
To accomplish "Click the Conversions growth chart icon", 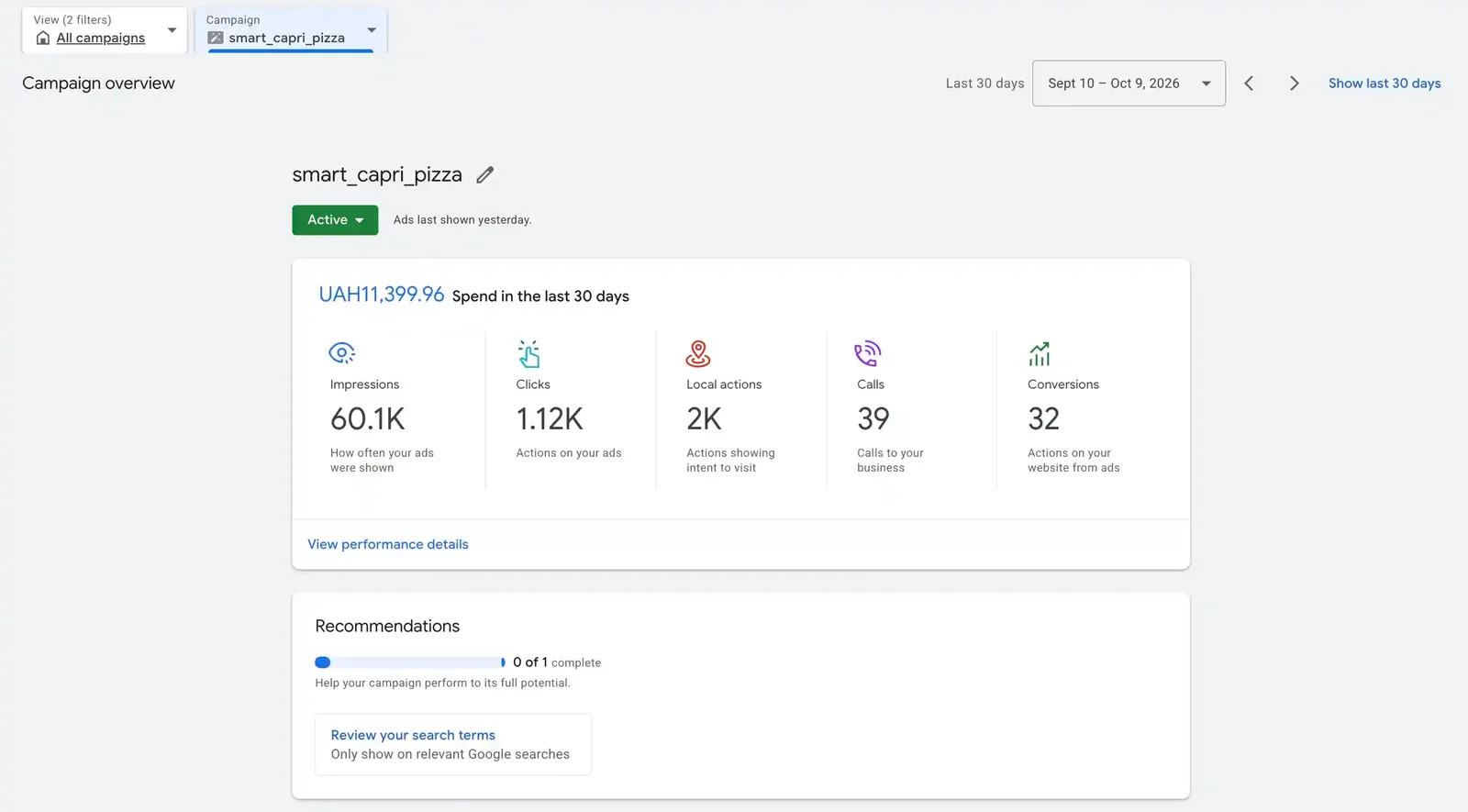I will [x=1040, y=353].
